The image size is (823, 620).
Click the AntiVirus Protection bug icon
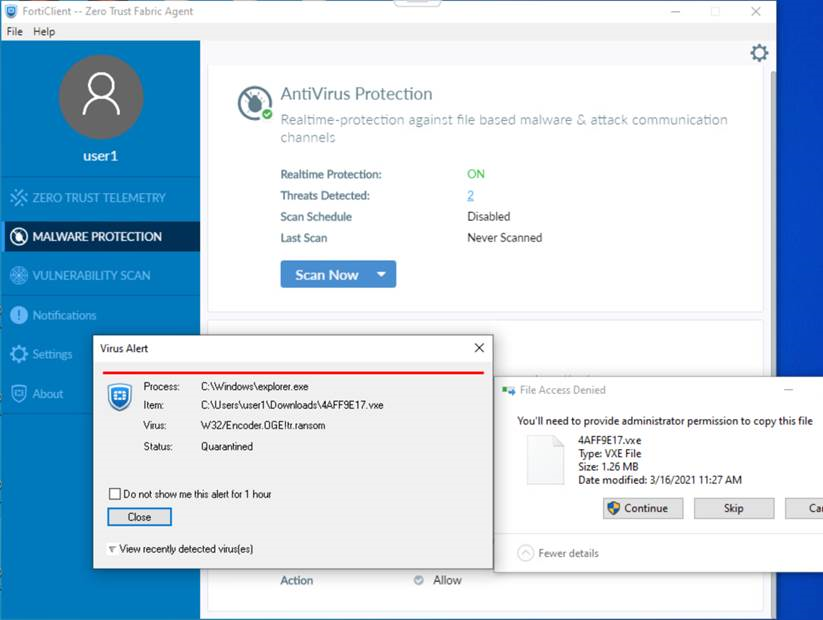(x=255, y=103)
